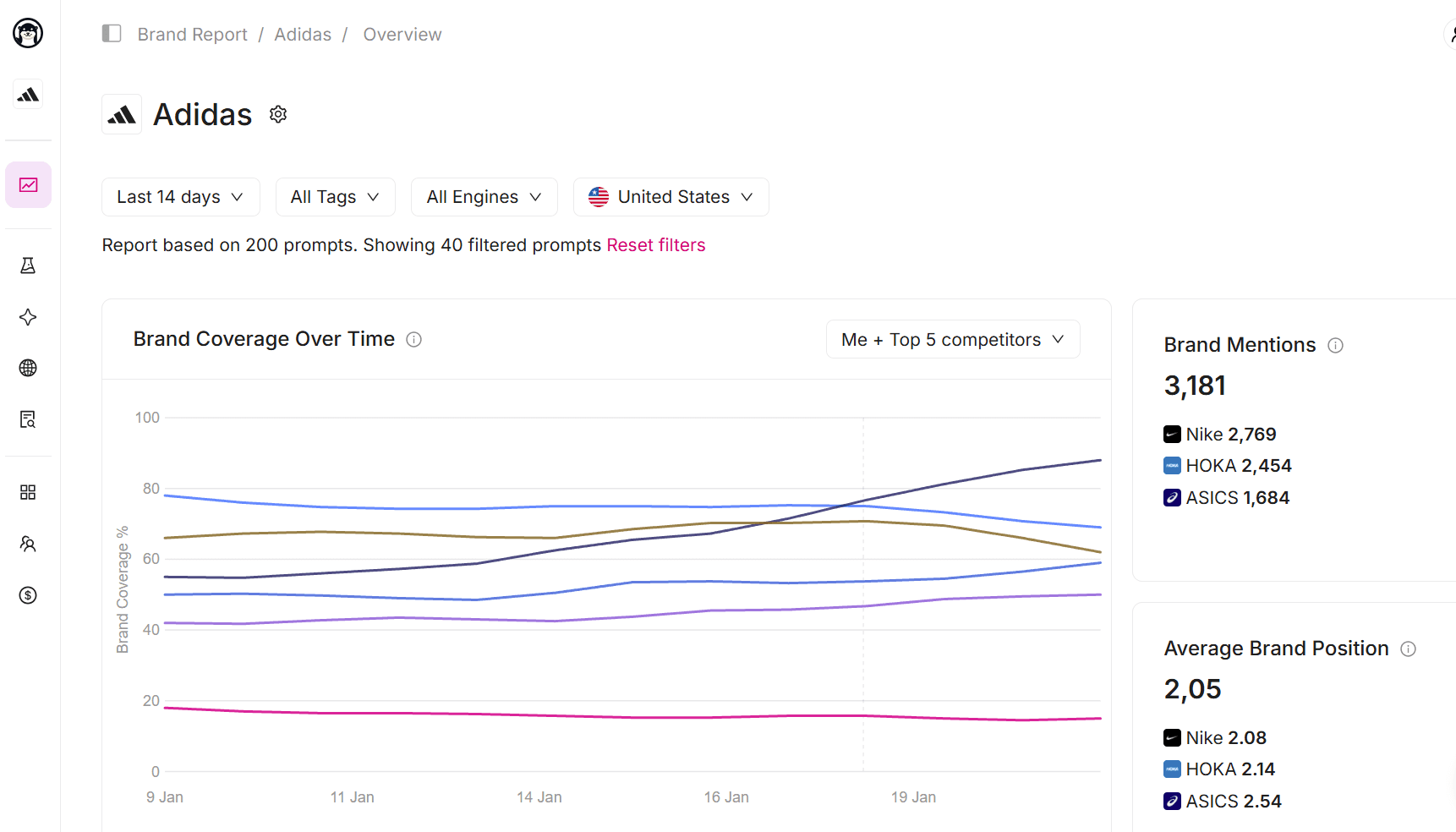The image size is (1456, 832).
Task: Click the ASICS logo under Average Brand Position
Action: [1172, 802]
